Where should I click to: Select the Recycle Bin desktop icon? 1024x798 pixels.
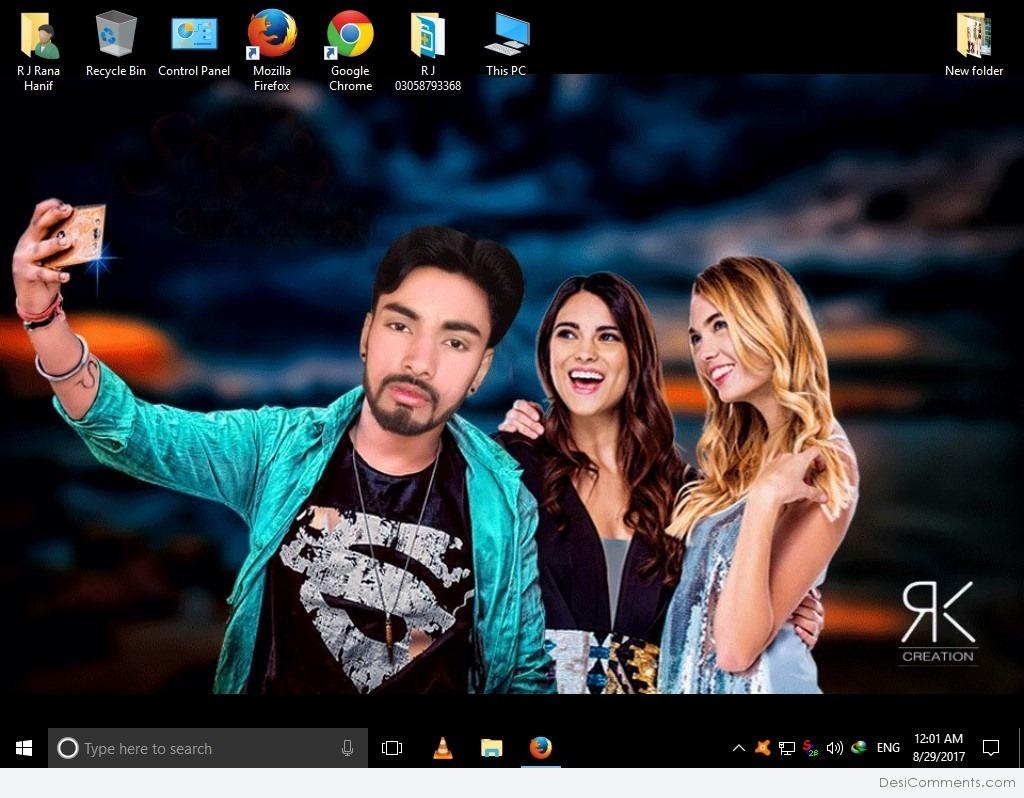coord(116,44)
